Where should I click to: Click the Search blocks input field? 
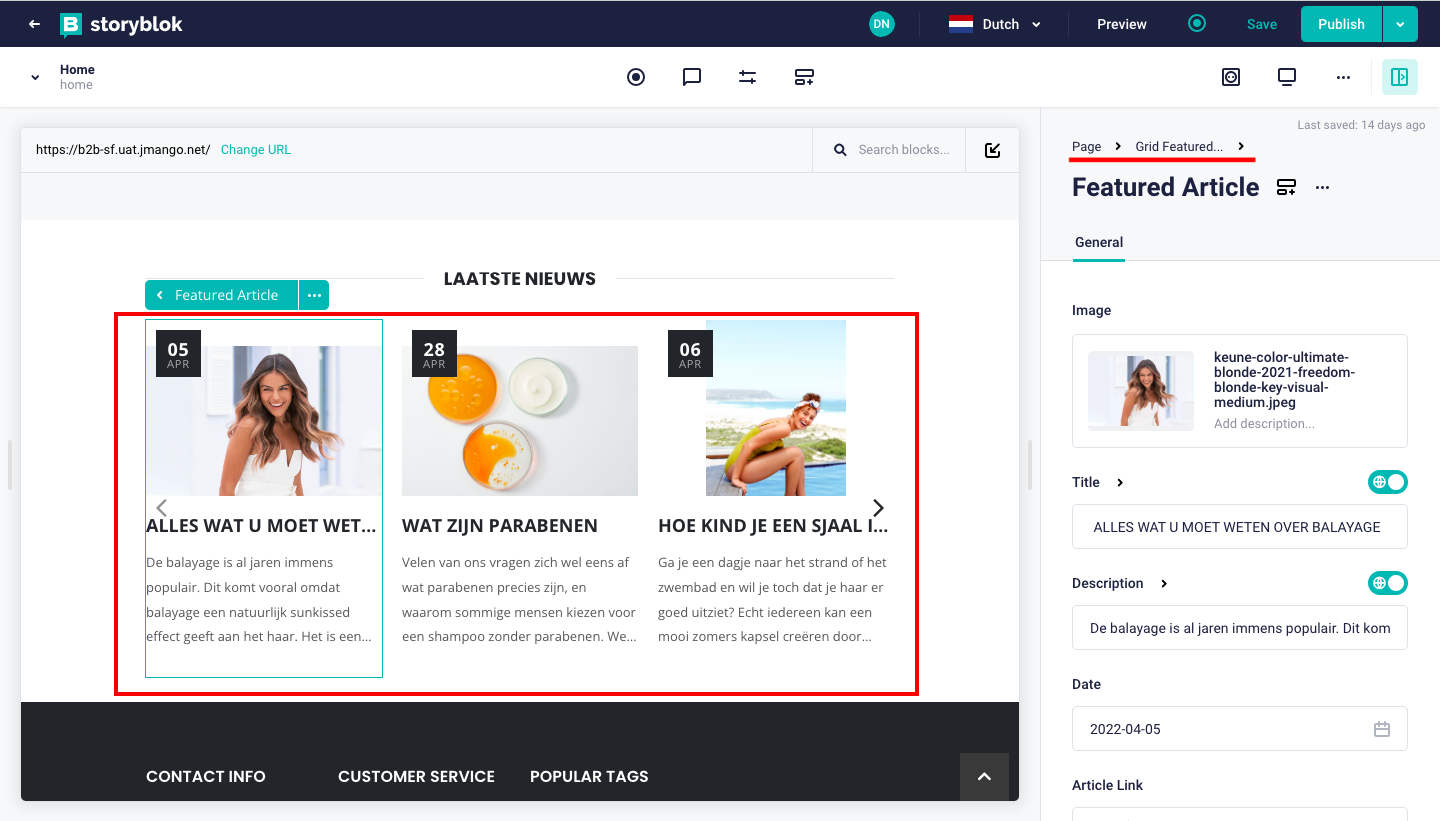(903, 150)
